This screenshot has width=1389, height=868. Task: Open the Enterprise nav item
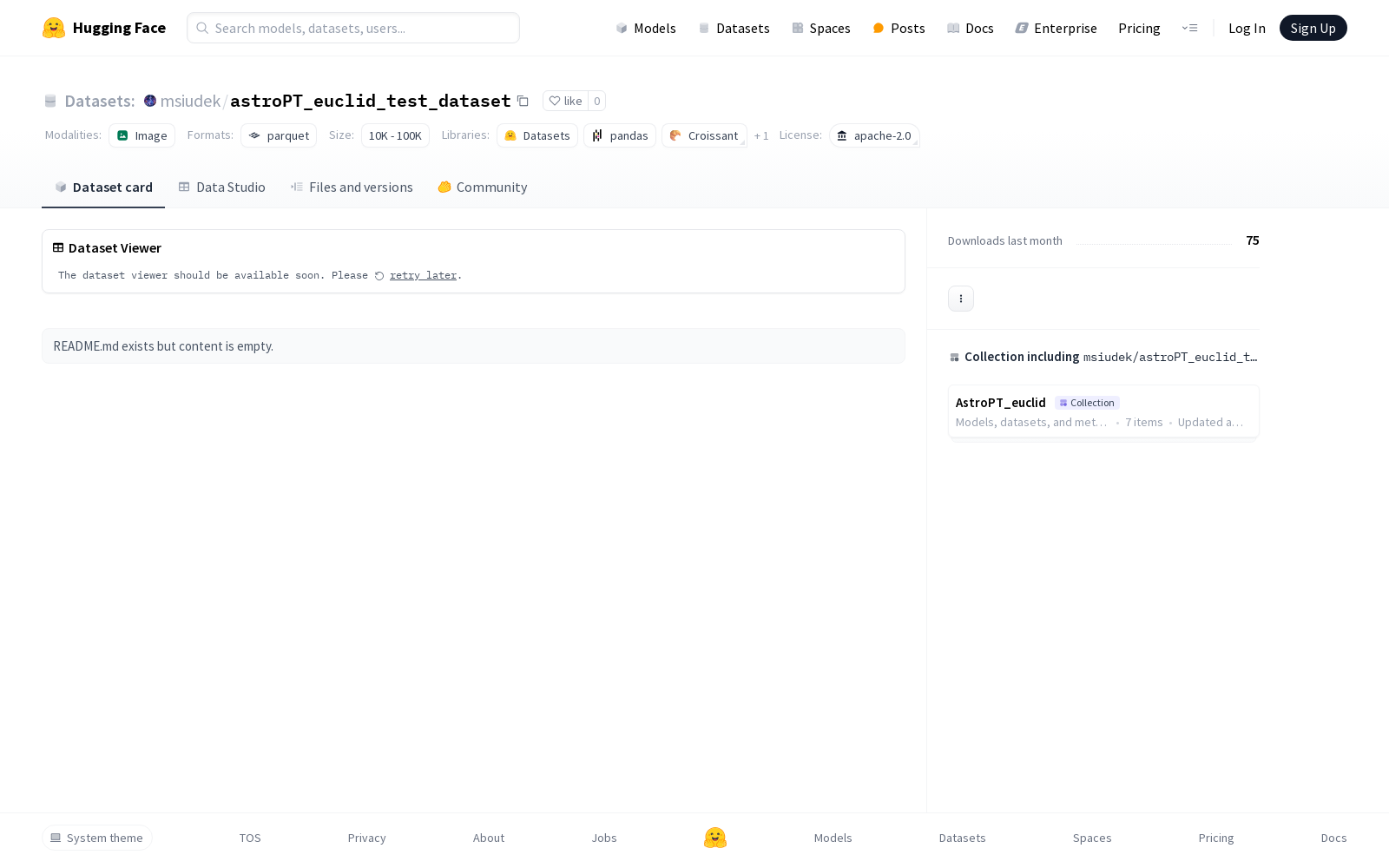pos(1056,28)
